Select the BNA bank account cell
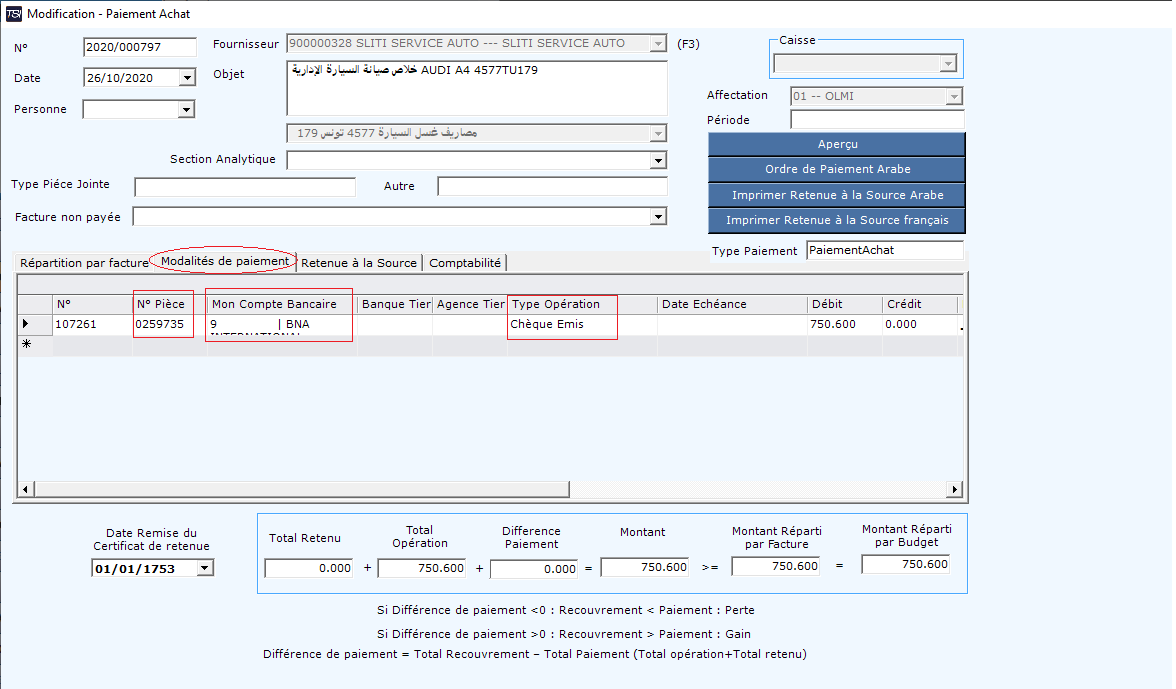 click(282, 325)
